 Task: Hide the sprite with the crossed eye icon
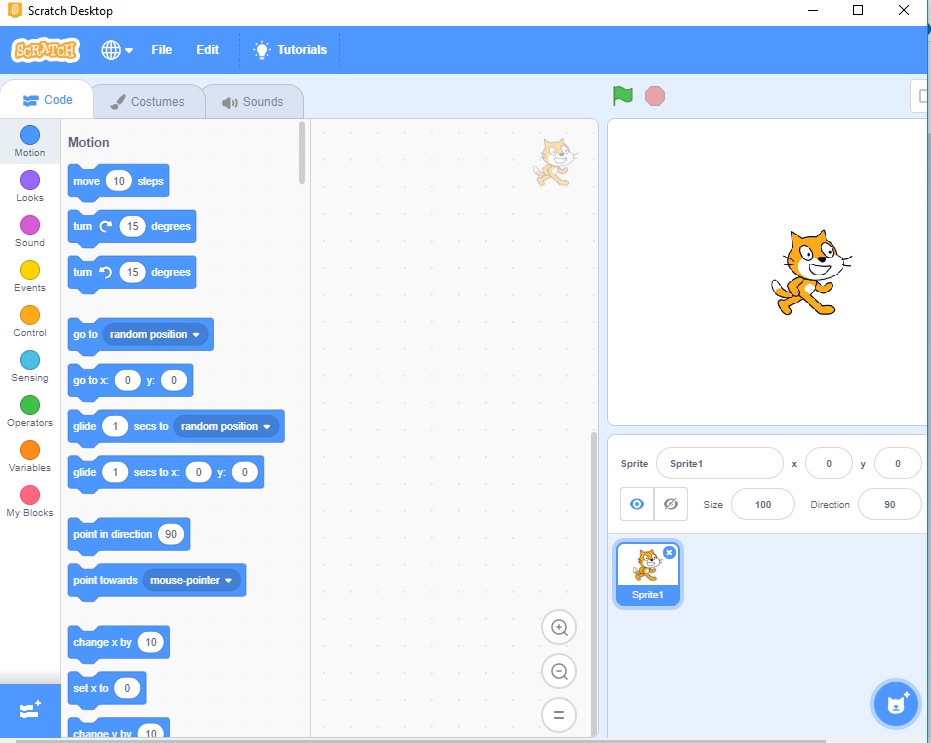(671, 504)
